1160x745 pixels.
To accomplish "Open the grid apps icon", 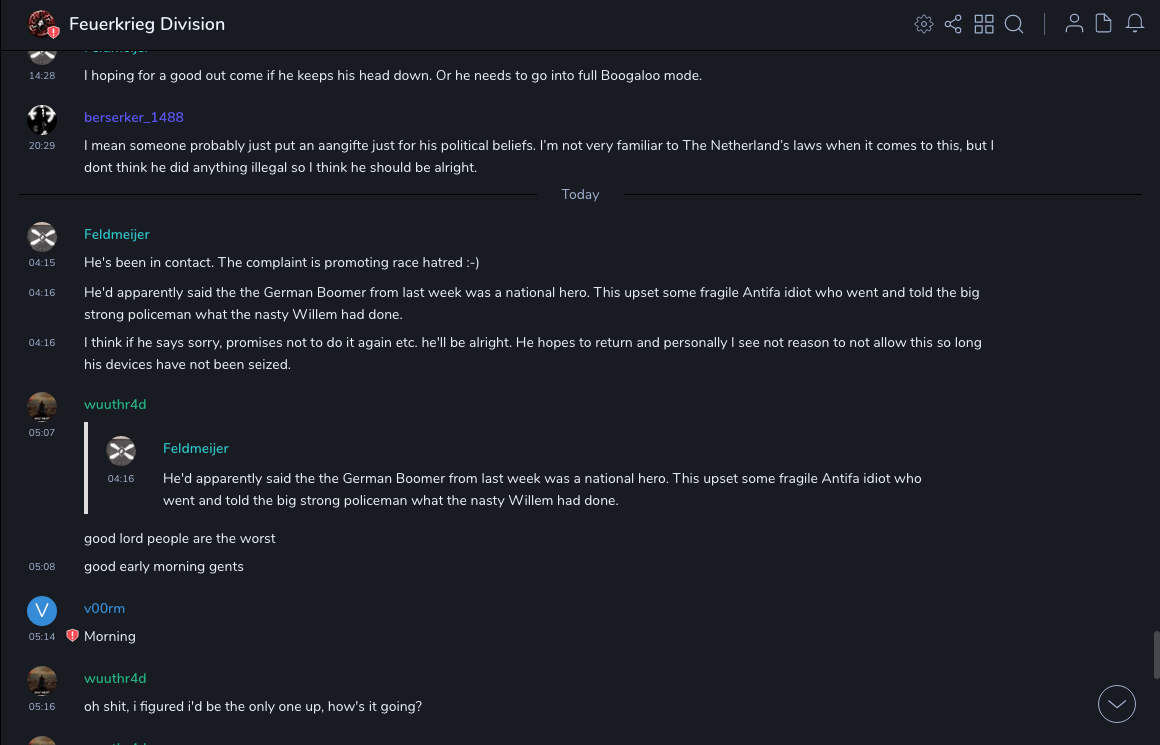I will pyautogui.click(x=984, y=24).
